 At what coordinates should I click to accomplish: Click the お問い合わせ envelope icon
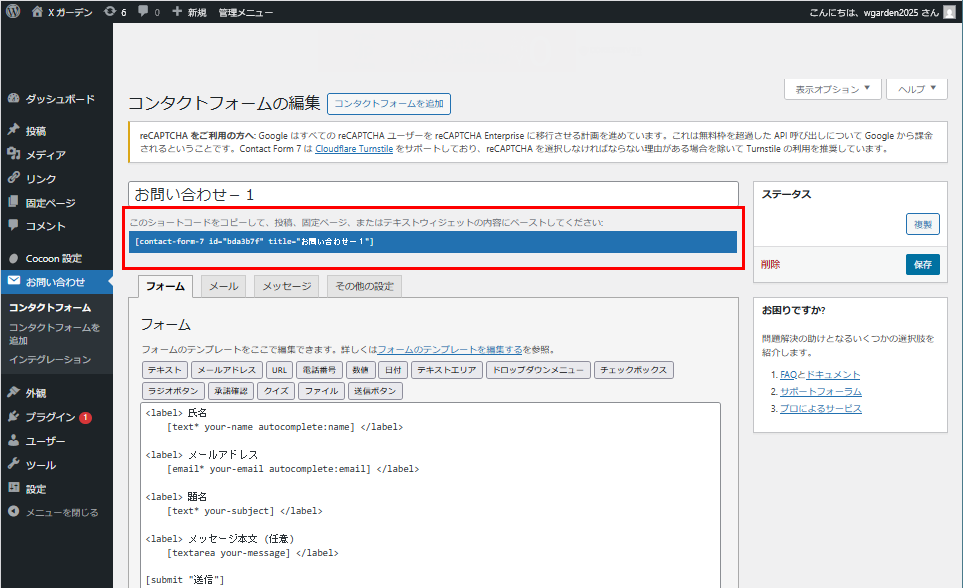pos(14,281)
